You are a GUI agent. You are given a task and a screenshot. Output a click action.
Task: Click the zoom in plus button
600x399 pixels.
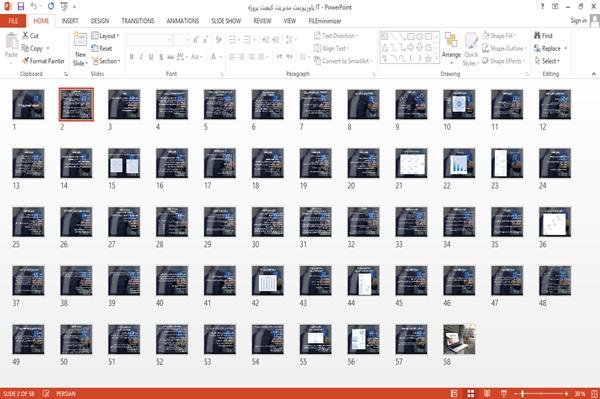coord(566,393)
